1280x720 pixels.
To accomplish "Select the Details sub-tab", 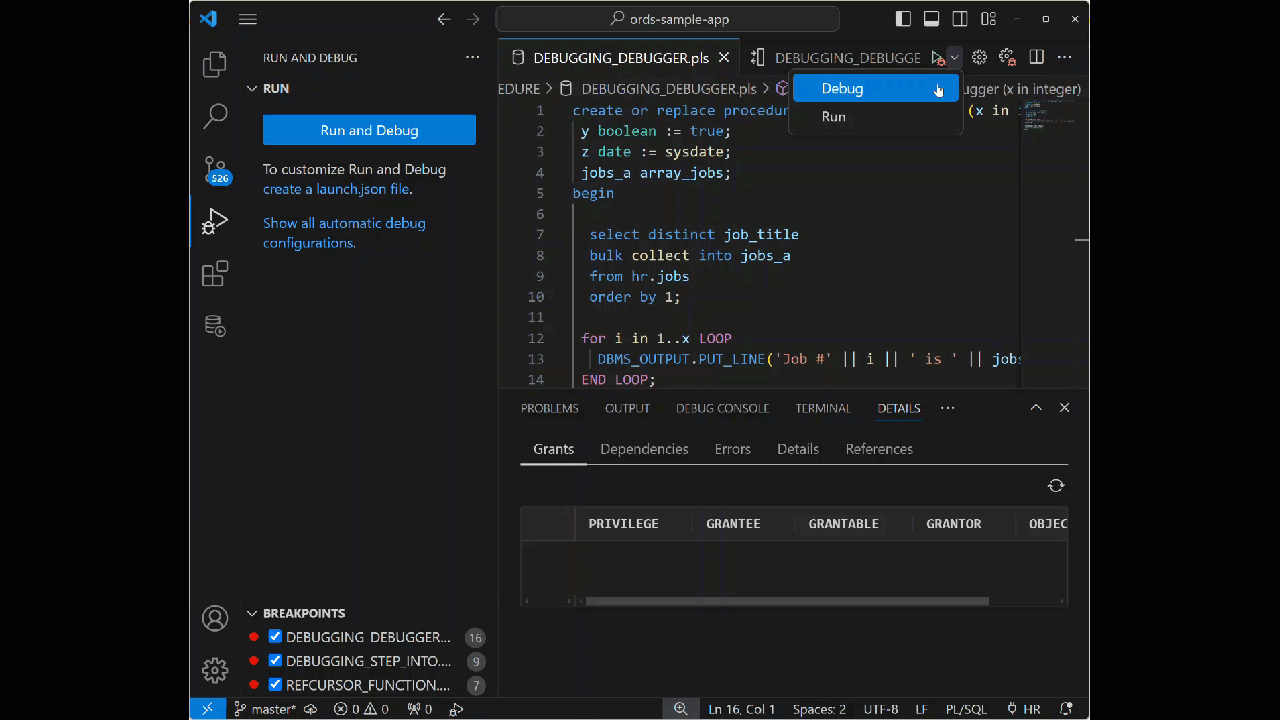I will tap(798, 449).
